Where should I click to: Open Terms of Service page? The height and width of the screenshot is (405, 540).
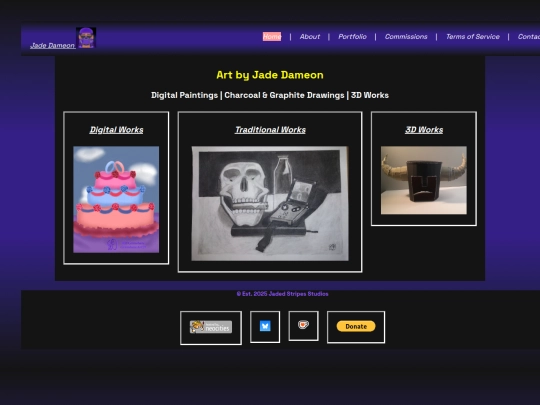coord(472,37)
